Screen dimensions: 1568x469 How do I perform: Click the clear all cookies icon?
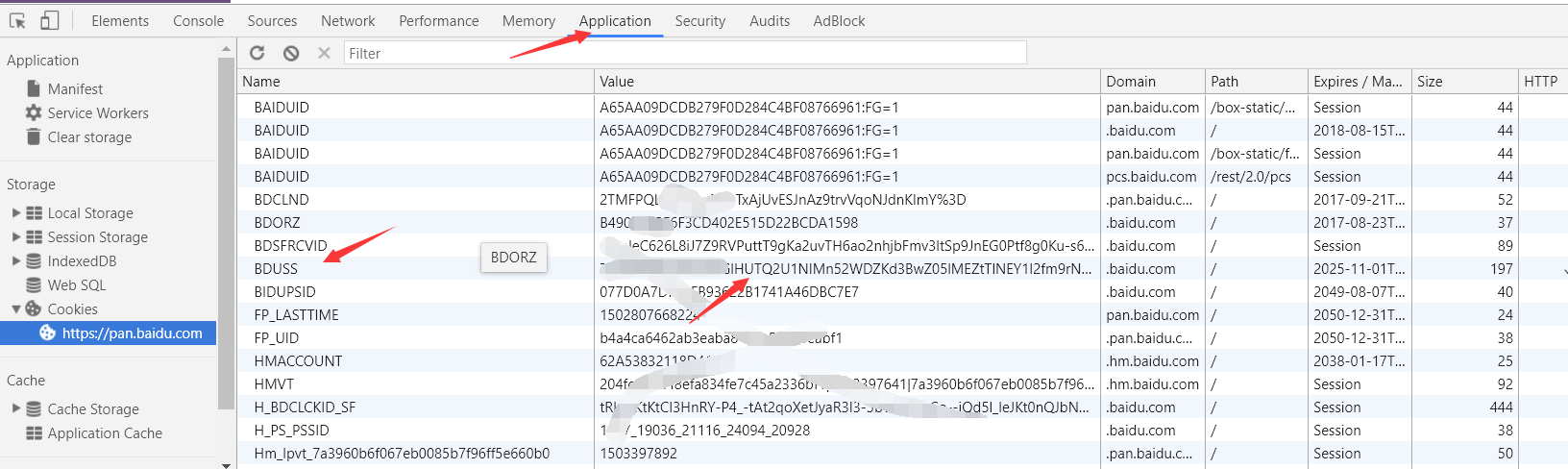point(291,53)
